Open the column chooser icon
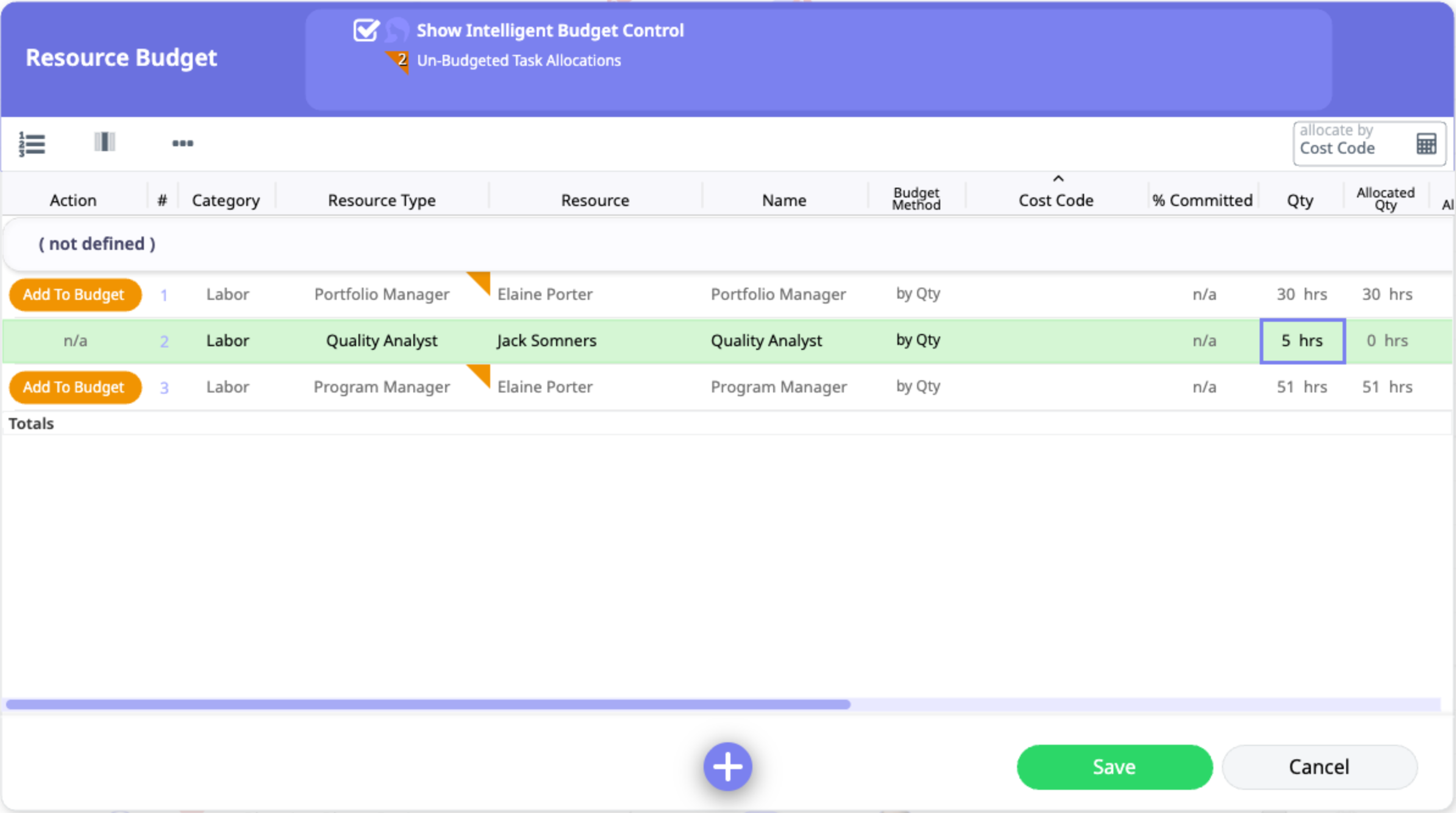The height and width of the screenshot is (813, 1456). click(x=104, y=142)
